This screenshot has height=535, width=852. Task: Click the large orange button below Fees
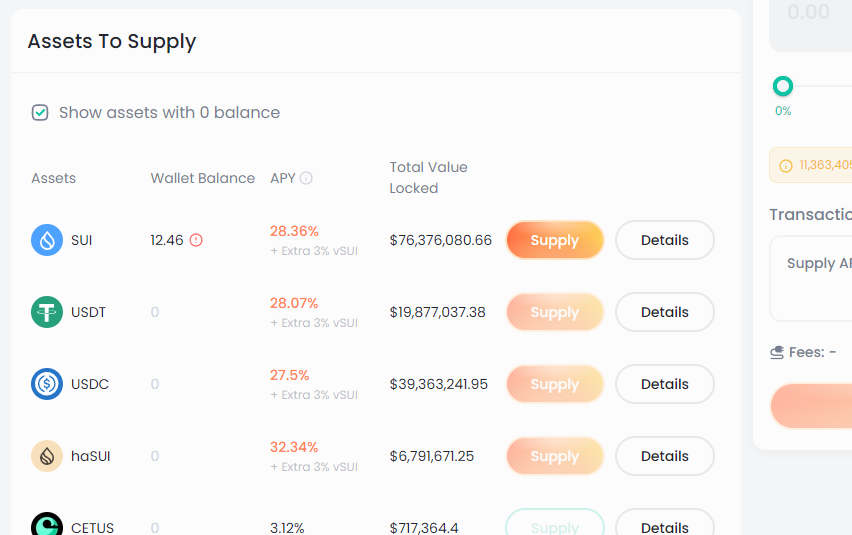click(x=811, y=406)
